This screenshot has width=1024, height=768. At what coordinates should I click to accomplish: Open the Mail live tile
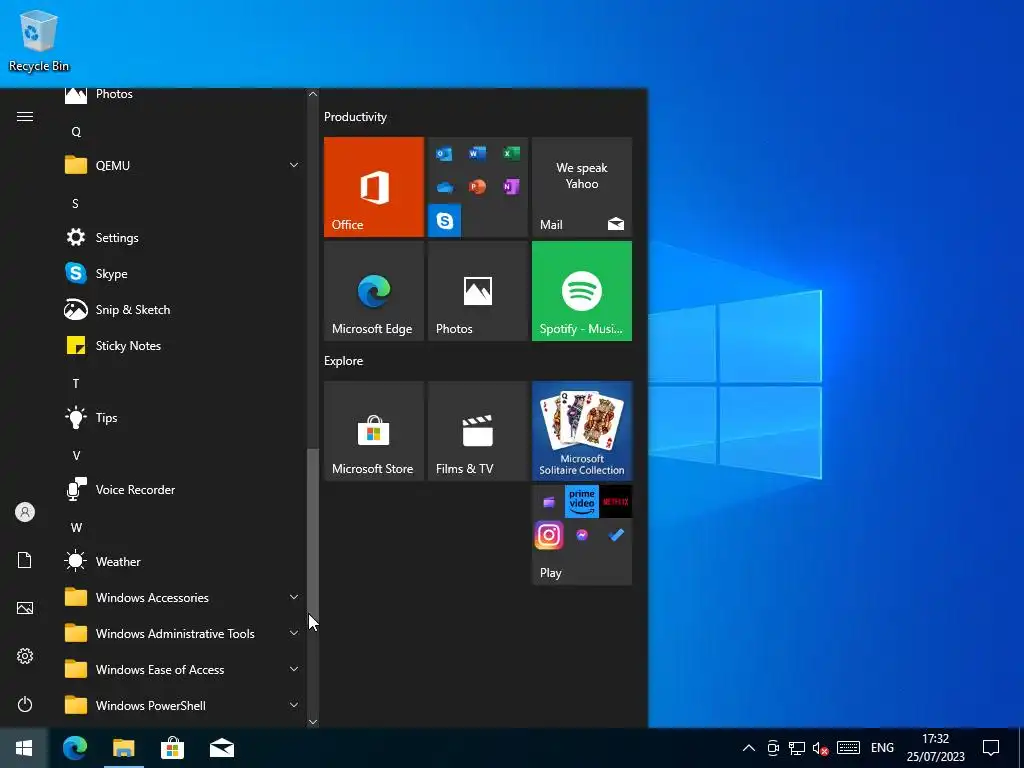[x=582, y=187]
